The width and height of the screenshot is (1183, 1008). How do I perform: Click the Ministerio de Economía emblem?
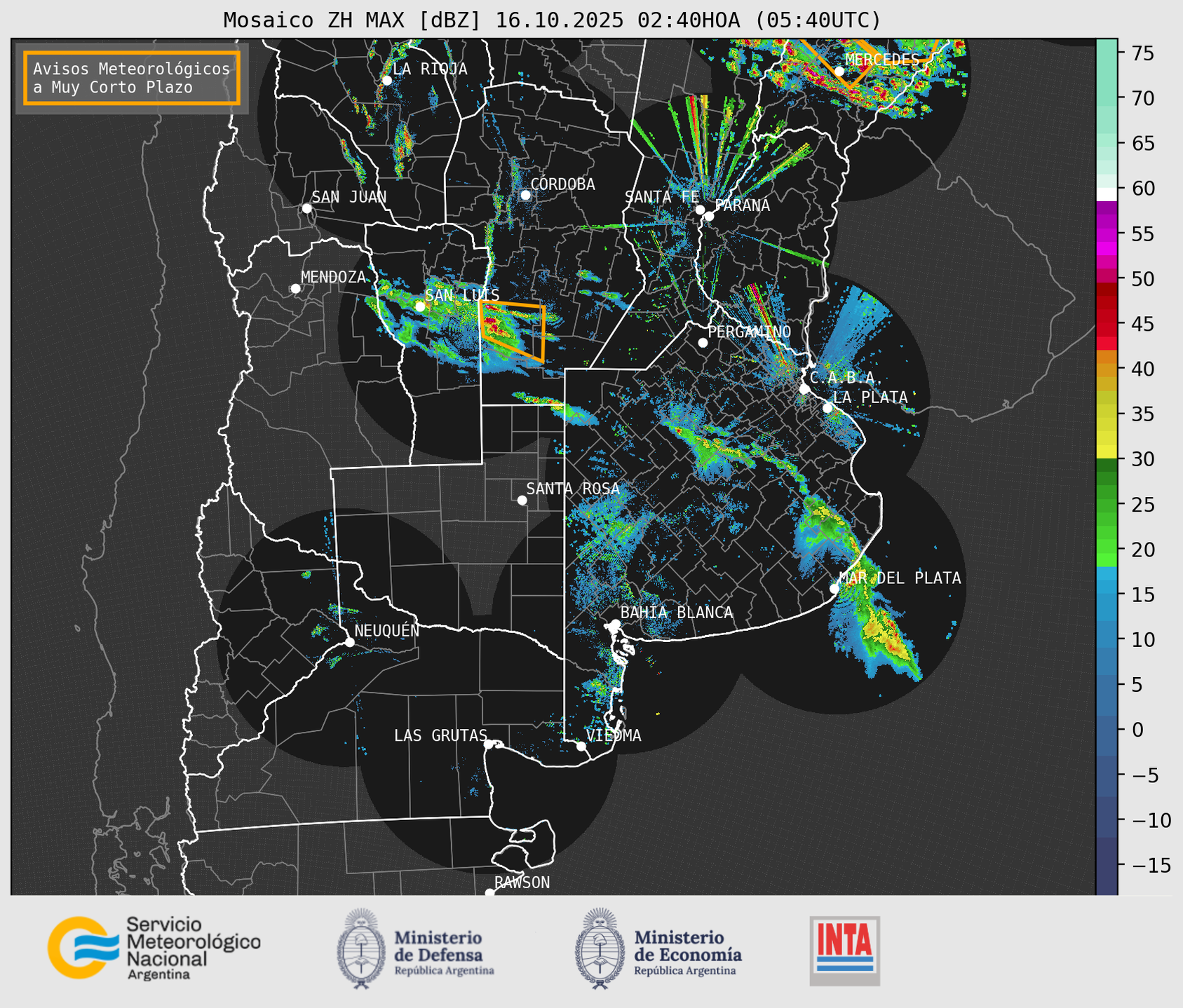(x=600, y=949)
